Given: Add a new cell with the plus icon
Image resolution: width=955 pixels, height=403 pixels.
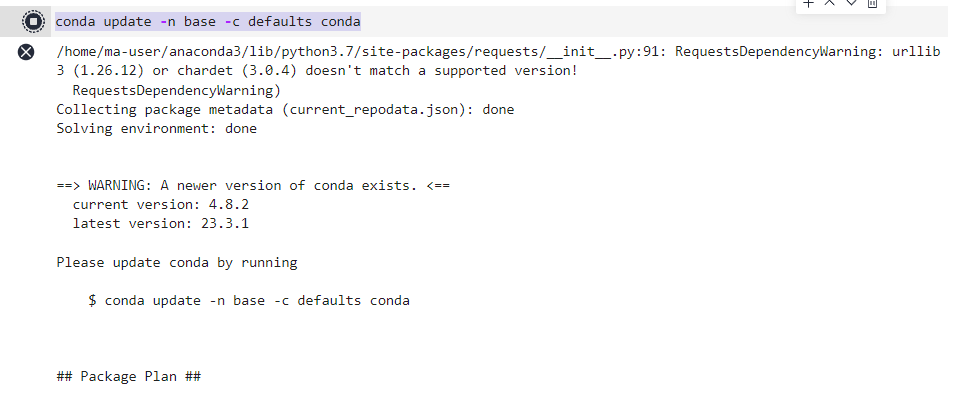Looking at the screenshot, I should [x=809, y=4].
